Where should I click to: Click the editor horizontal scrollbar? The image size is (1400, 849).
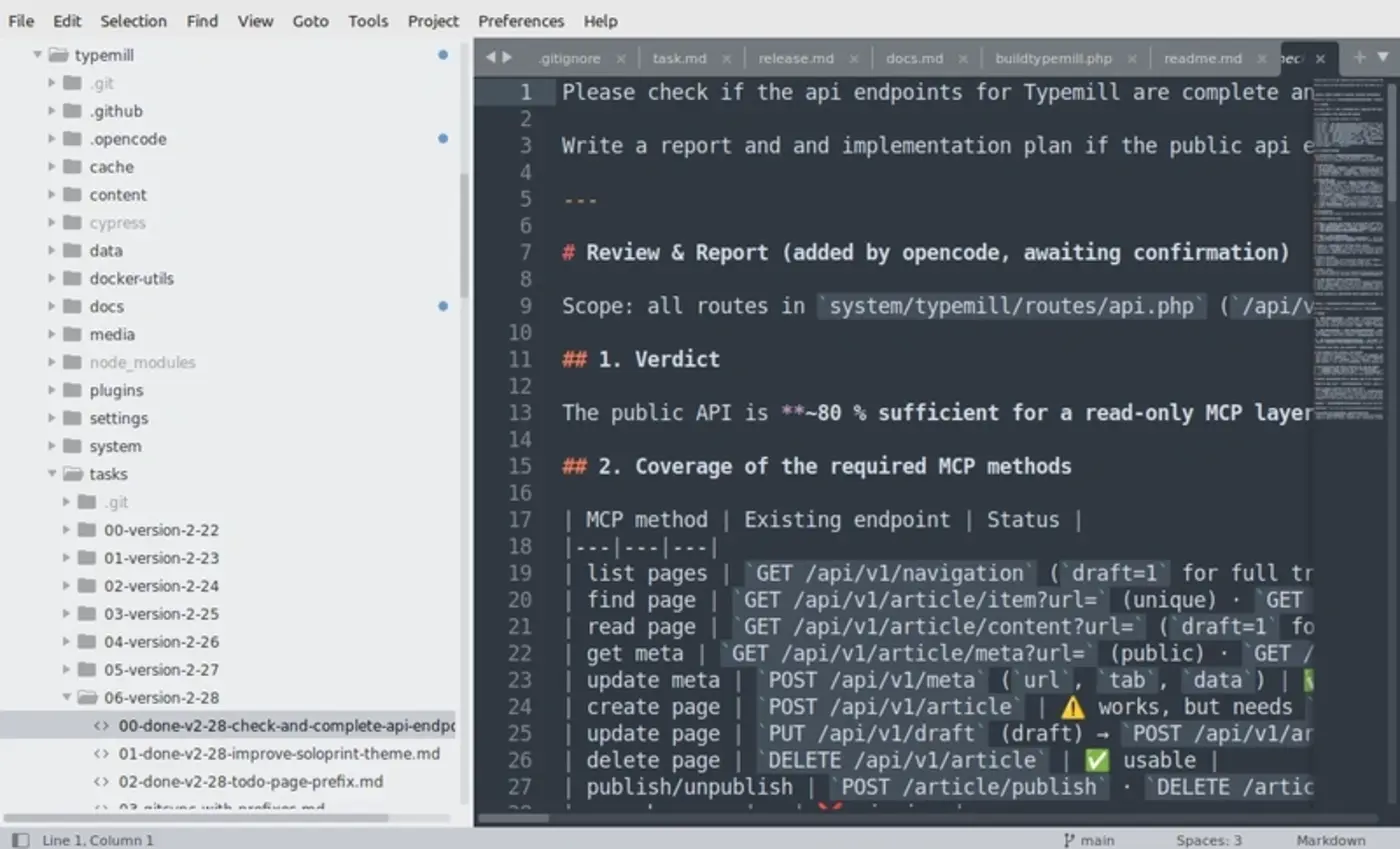(514, 818)
